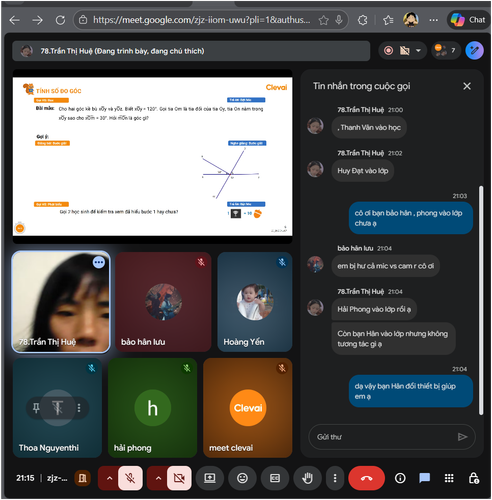Click the meet.google.com address bar URL
This screenshot has width=492, height=500.
click(201, 20)
